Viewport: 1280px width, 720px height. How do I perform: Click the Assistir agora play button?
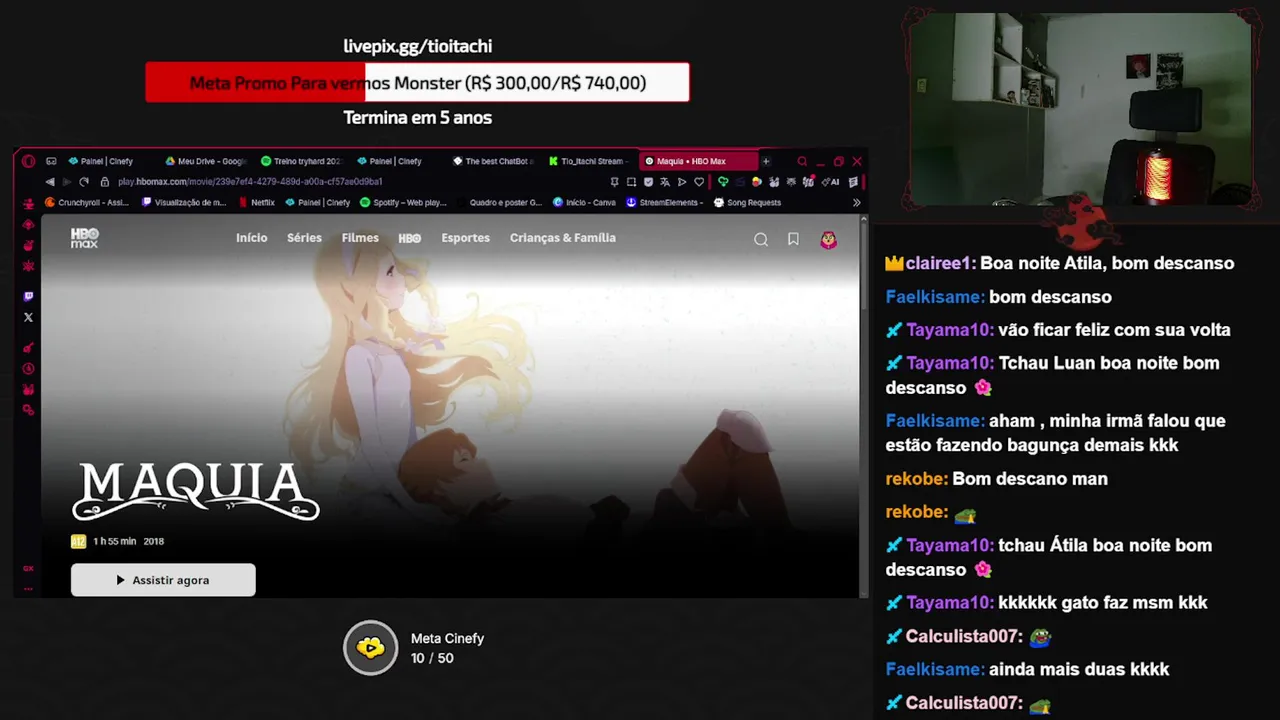[x=163, y=580]
